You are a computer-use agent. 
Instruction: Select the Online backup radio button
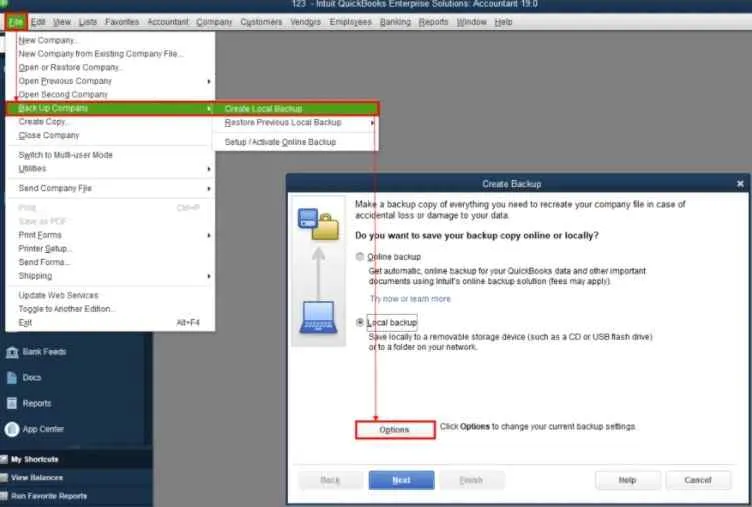pos(360,257)
